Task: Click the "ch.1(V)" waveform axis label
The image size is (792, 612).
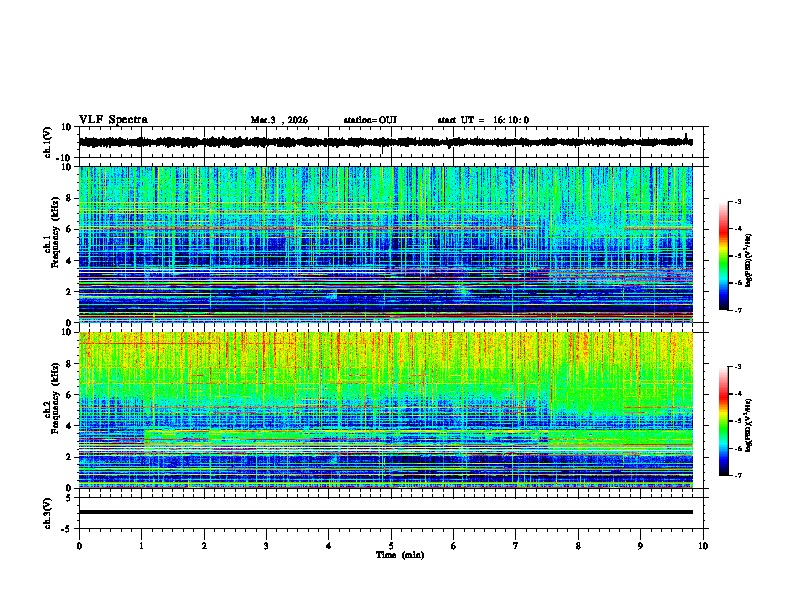Action: [48, 142]
